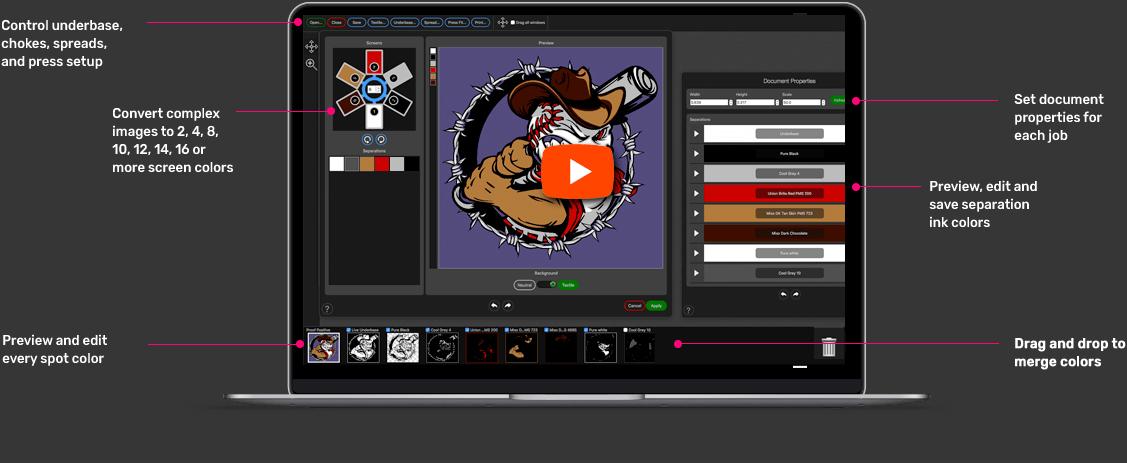Click the redo arrow below the preview
Screen dimensions: 1127x463
coord(507,305)
